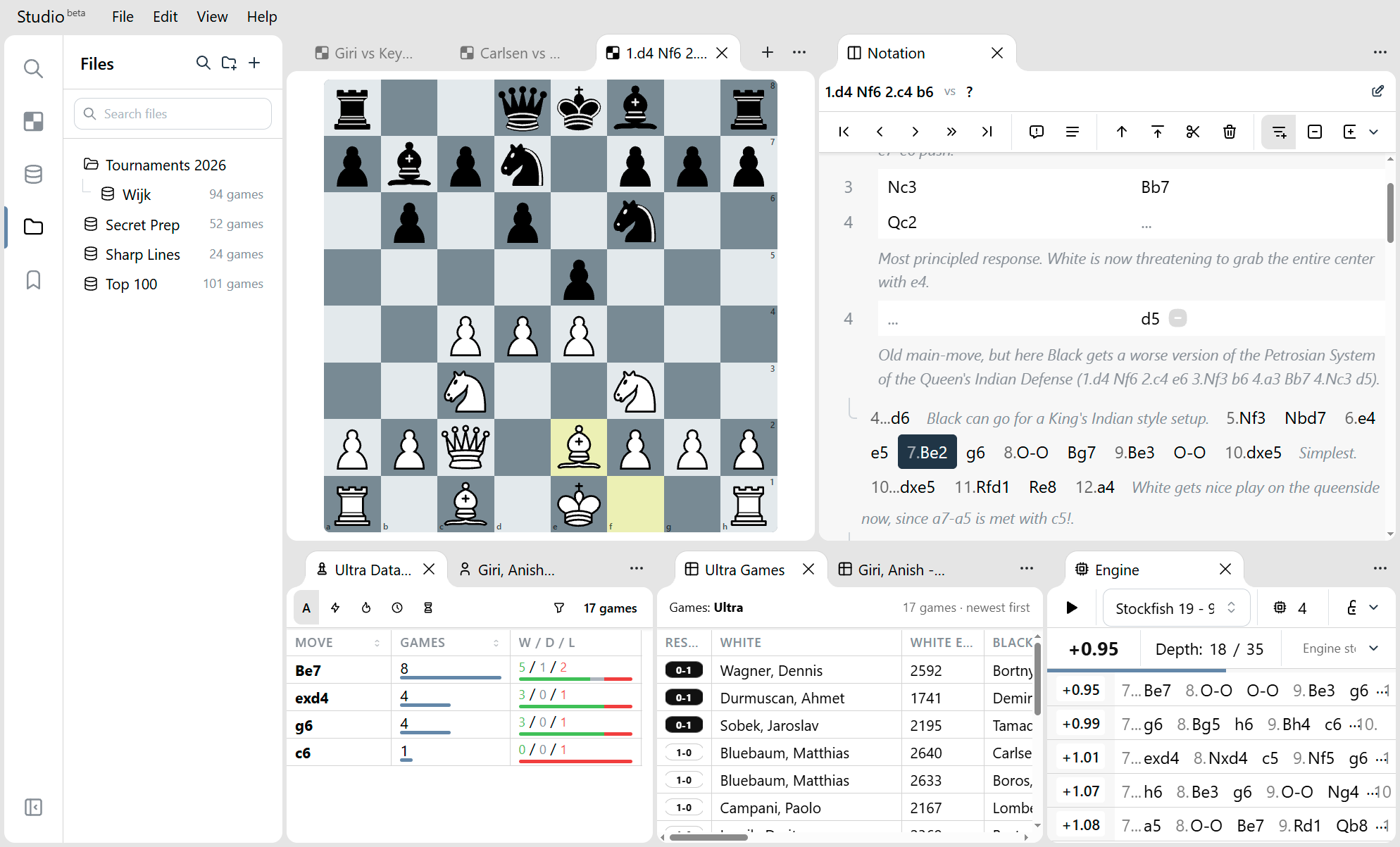
Task: Jump to move 7.Be2 in notation
Action: [x=927, y=453]
